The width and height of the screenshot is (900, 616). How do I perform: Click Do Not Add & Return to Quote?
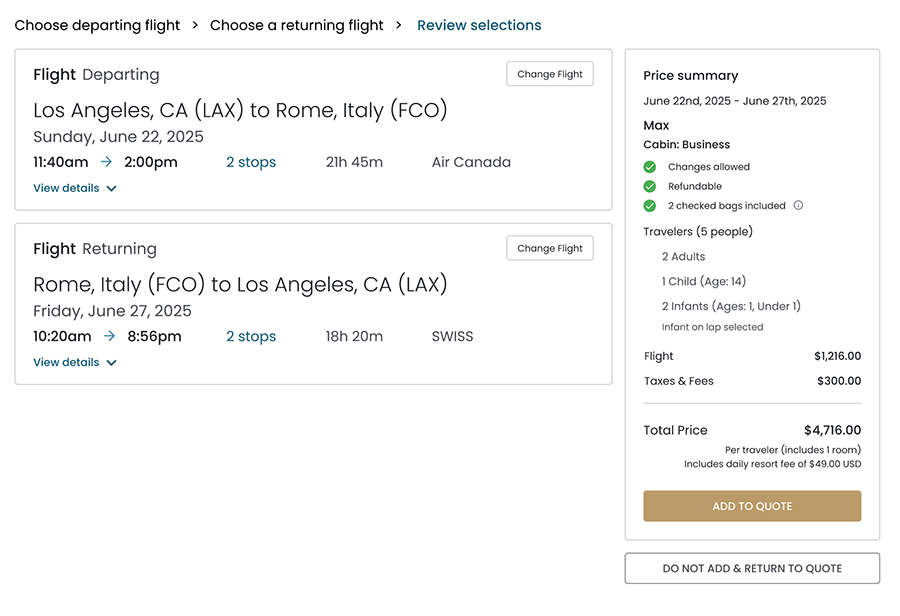pyautogui.click(x=752, y=568)
